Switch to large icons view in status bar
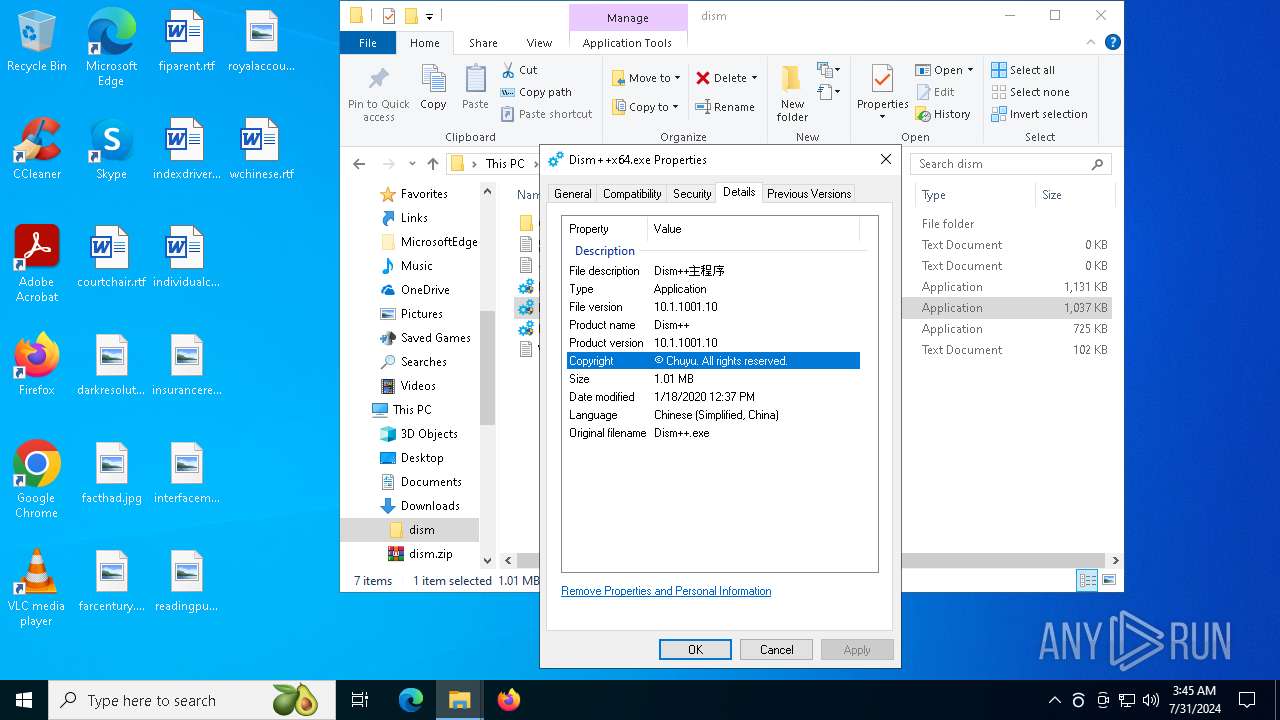Viewport: 1280px width, 720px height. (1107, 580)
